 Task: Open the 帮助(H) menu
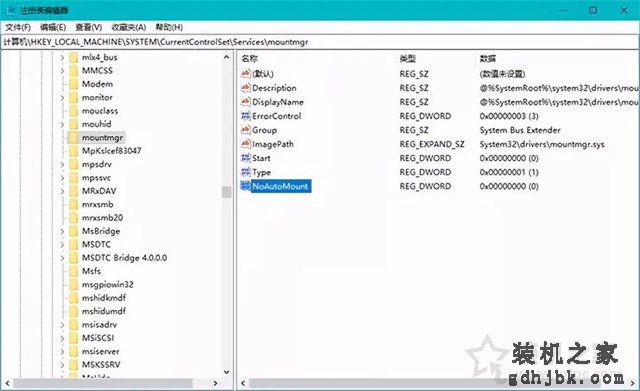coord(169,27)
